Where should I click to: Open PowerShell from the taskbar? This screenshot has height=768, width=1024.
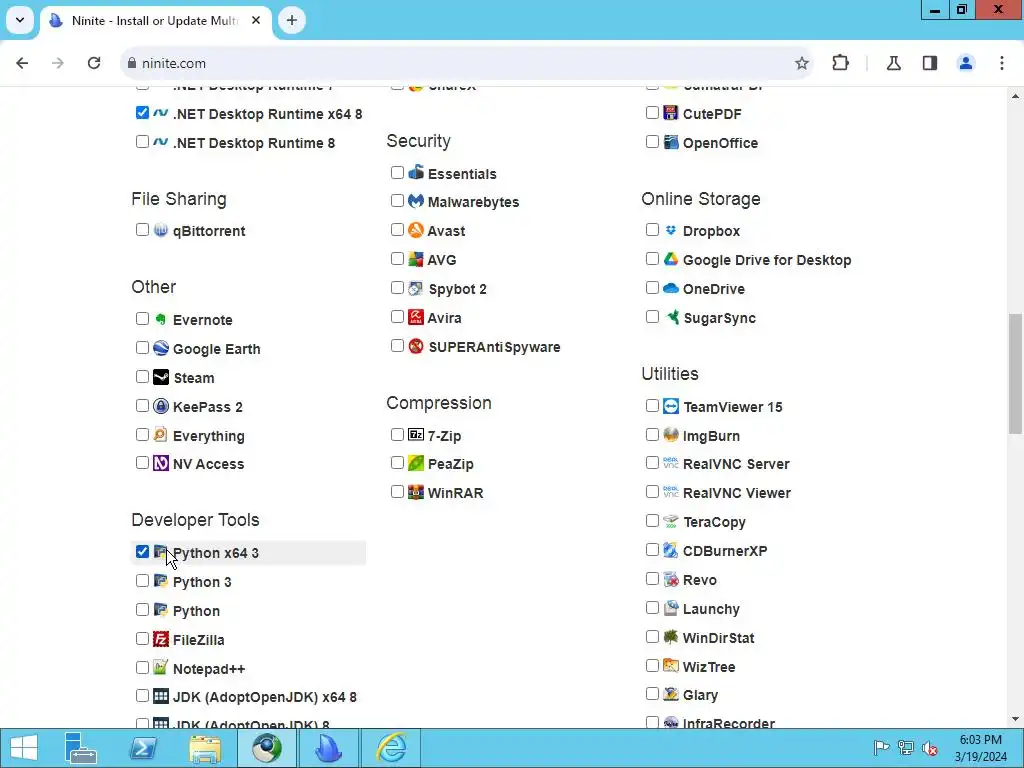coord(143,748)
